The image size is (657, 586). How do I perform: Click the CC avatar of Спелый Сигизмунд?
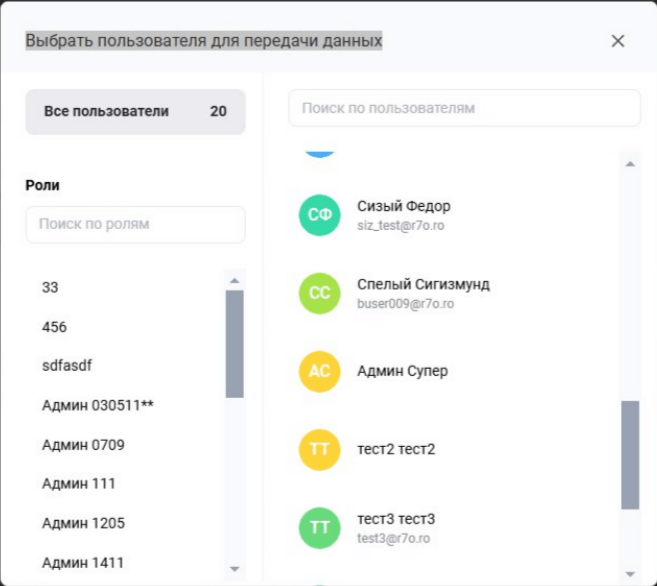pyautogui.click(x=319, y=293)
